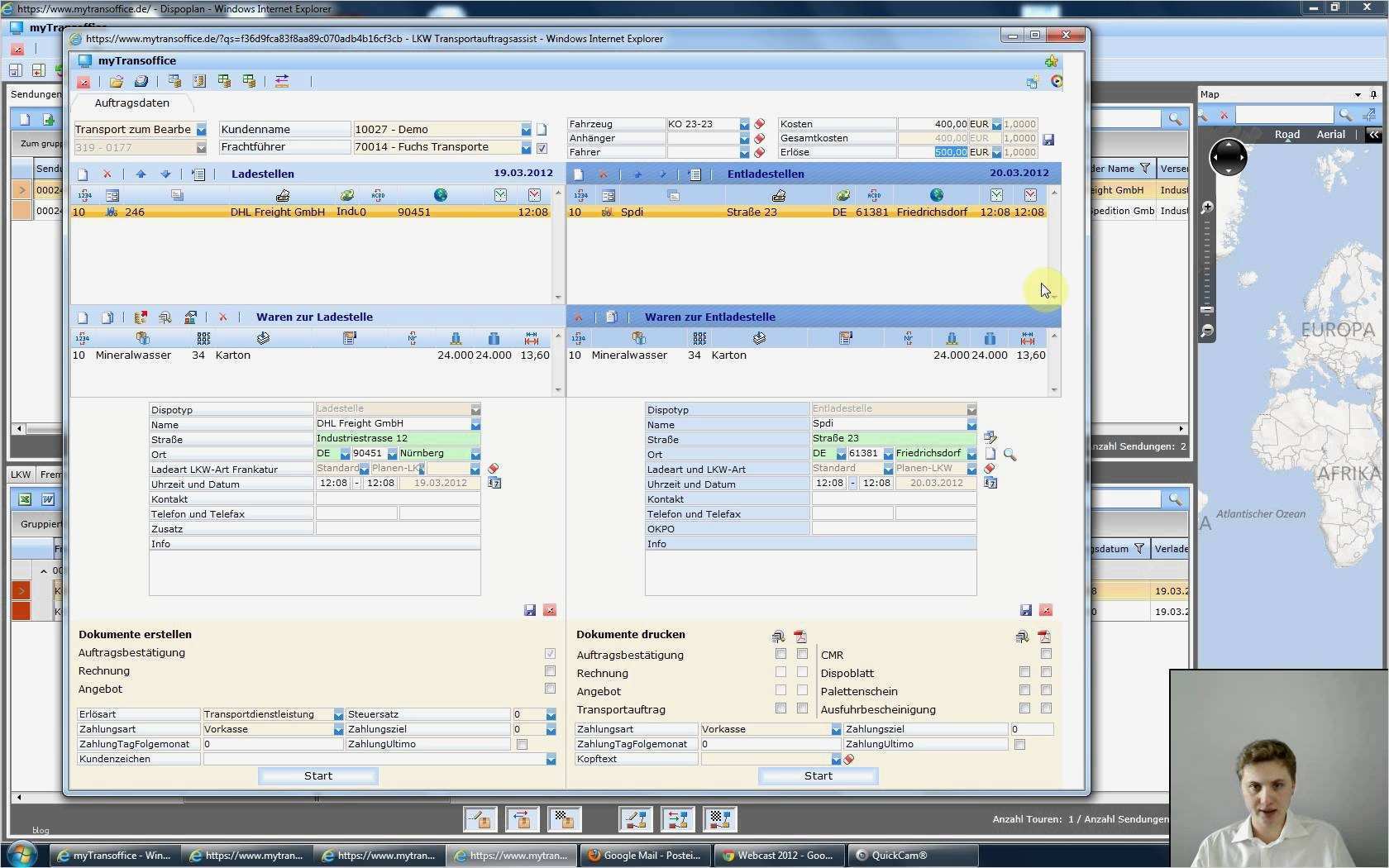
Task: Click Start under Dokumente erstellen
Action: (318, 776)
